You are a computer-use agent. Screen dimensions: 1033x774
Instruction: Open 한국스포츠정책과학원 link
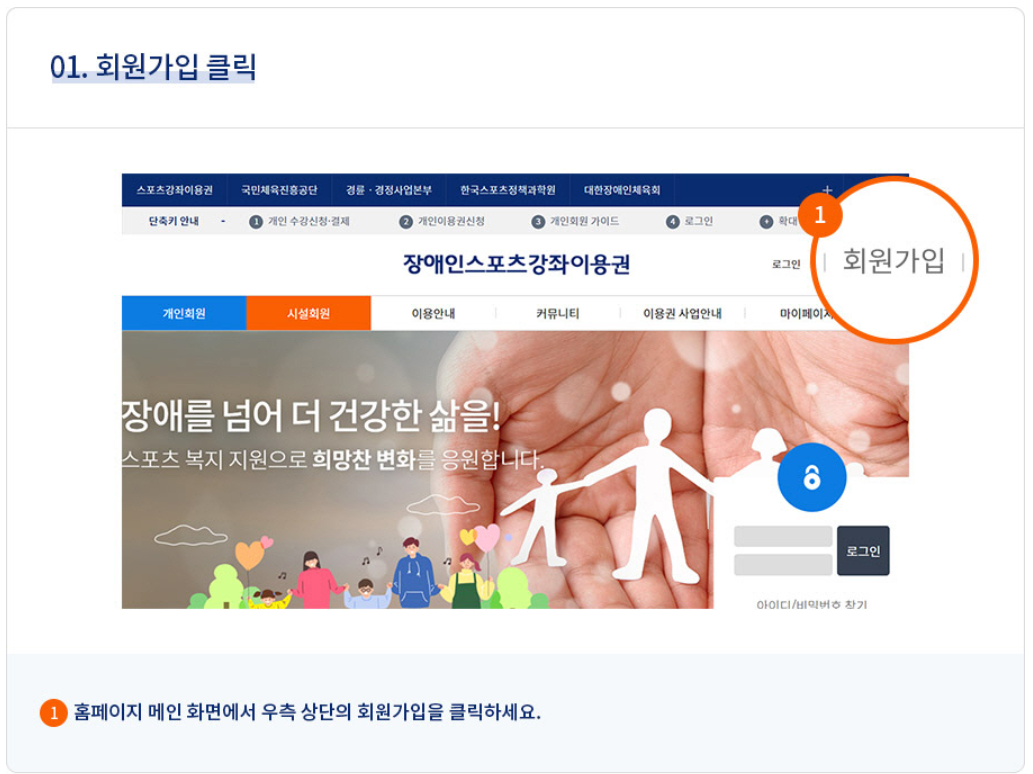click(508, 190)
